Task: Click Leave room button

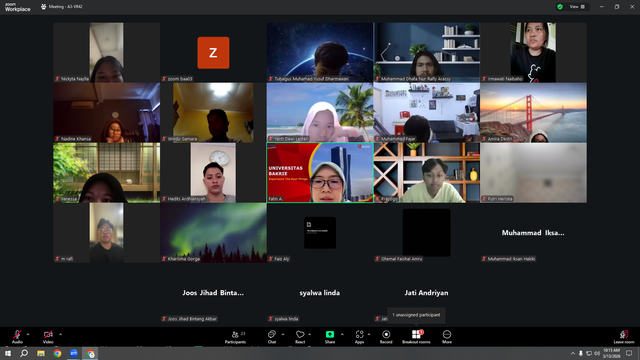Action: [x=624, y=337]
